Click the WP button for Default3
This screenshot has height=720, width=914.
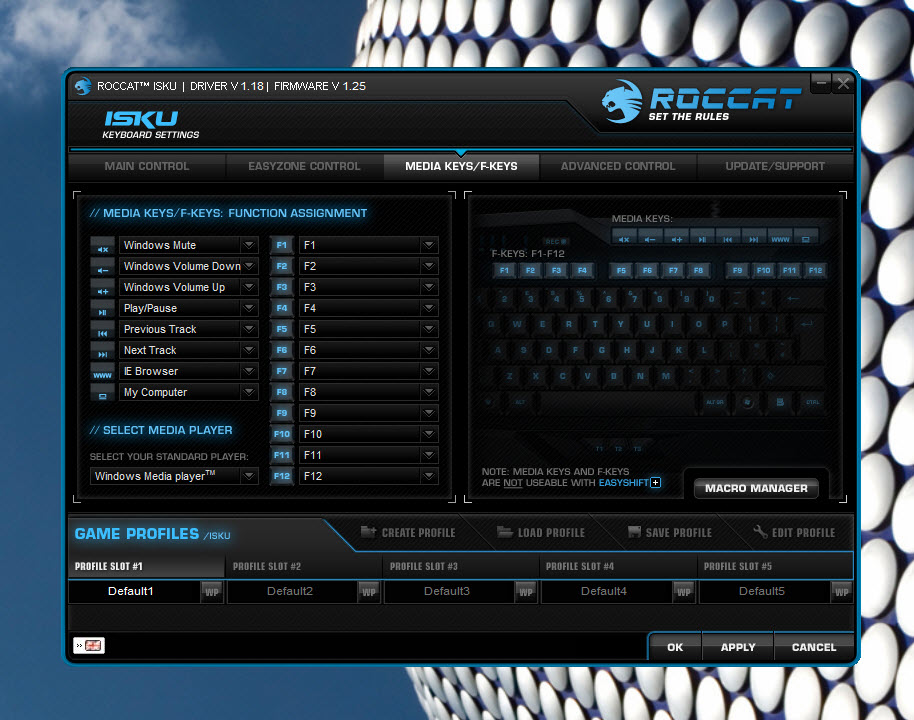coord(526,592)
